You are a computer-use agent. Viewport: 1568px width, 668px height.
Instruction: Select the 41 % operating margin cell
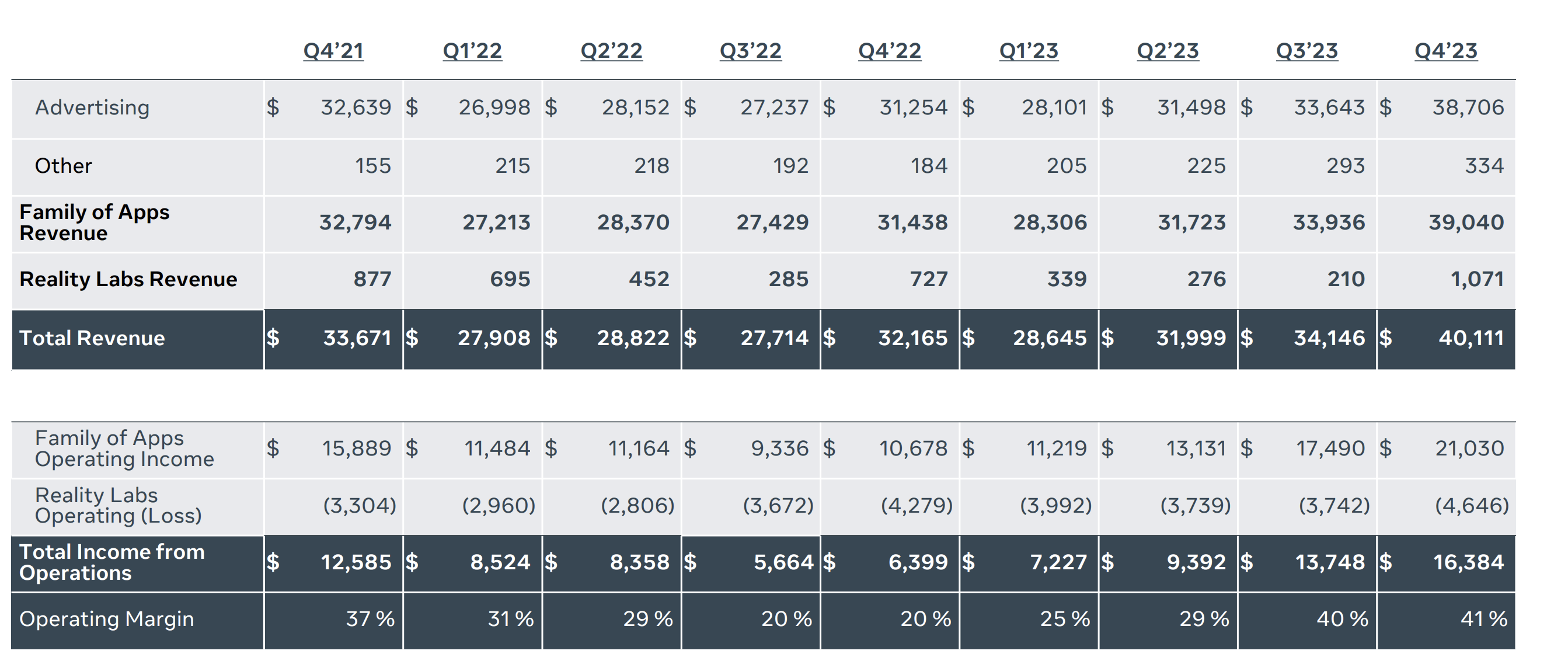tap(1483, 619)
